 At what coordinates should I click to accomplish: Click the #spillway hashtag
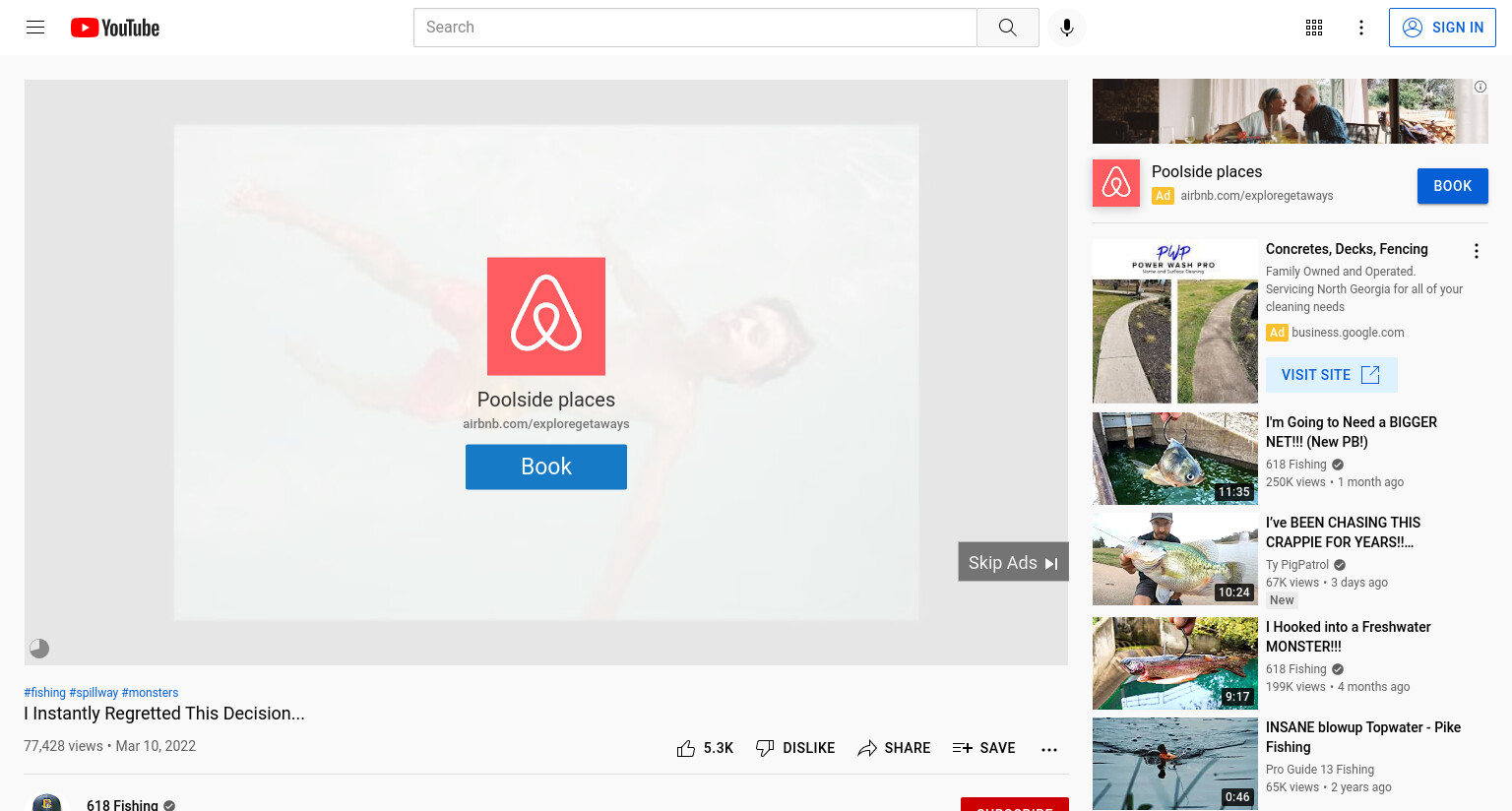point(94,693)
